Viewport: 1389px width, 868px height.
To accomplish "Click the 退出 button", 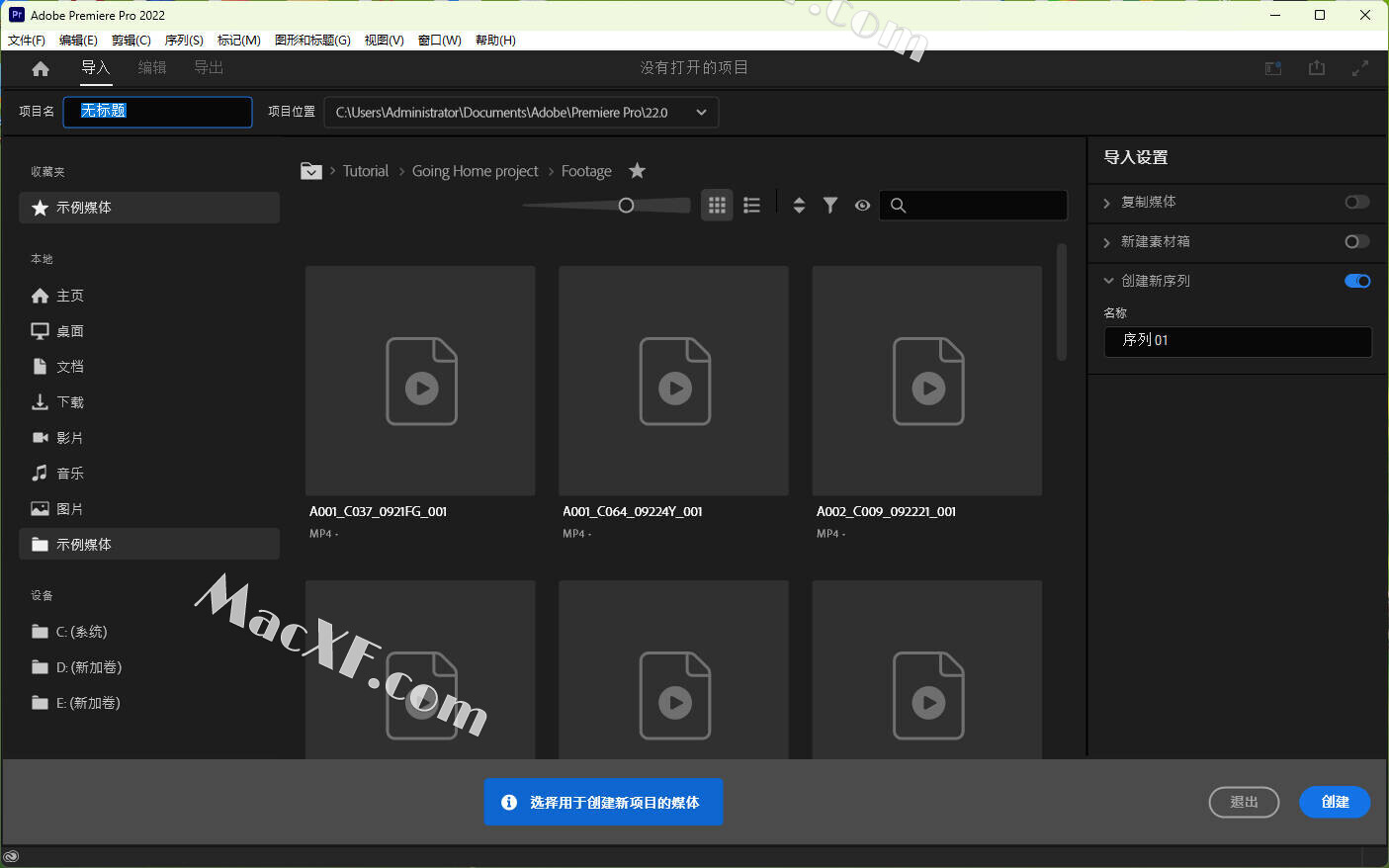I will (1244, 802).
